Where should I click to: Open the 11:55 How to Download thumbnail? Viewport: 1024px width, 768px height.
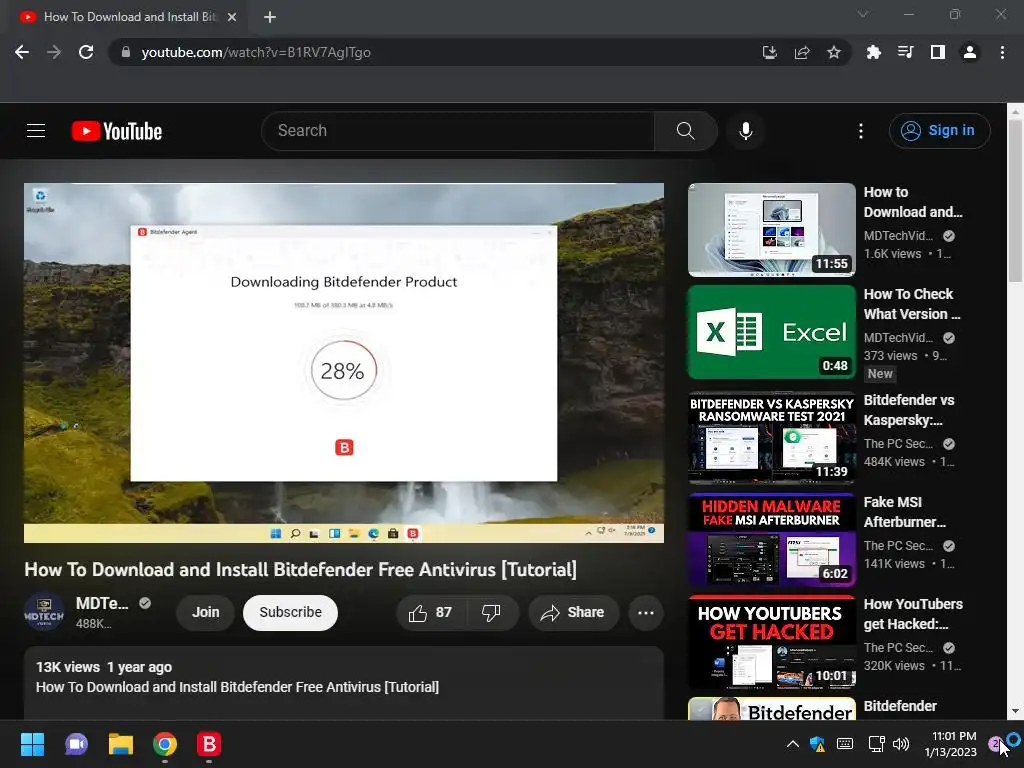771,229
